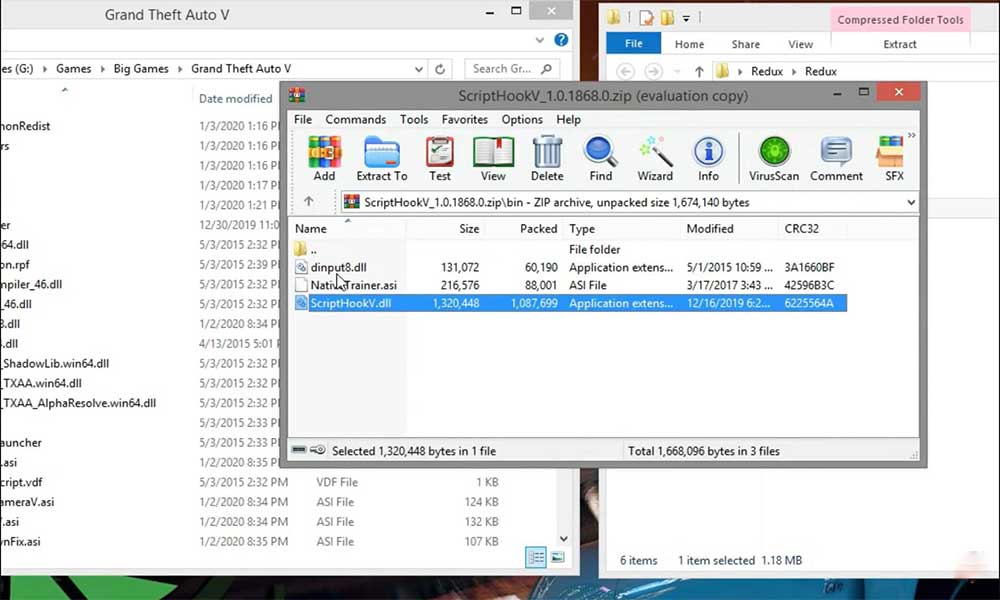
Task: Go up one folder in Redux window
Action: [699, 71]
